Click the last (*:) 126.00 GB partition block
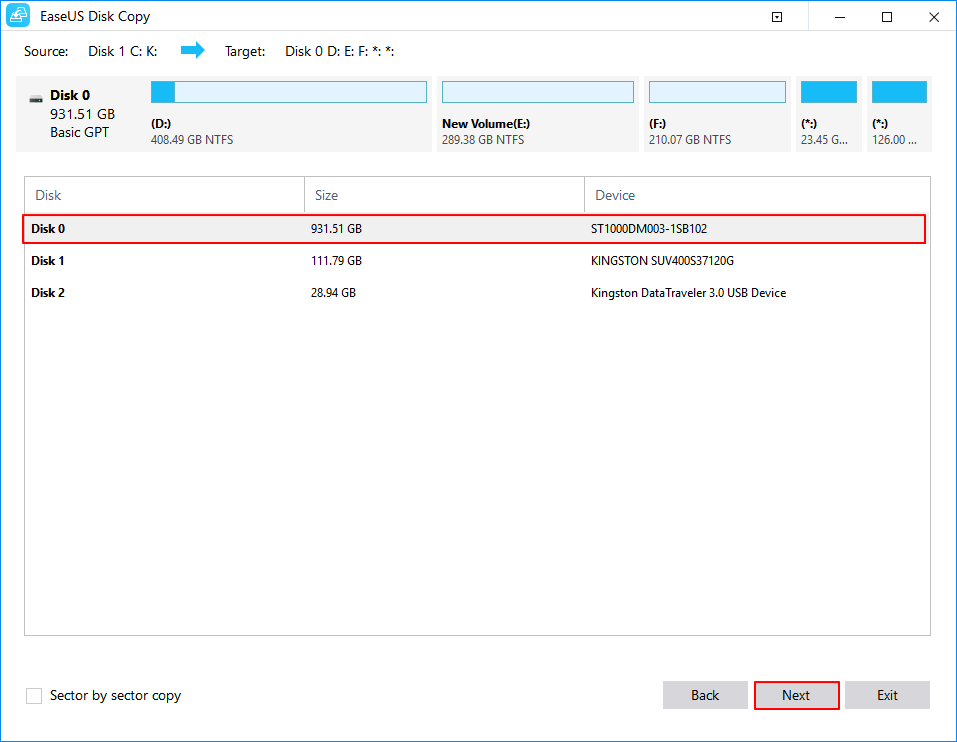This screenshot has width=957, height=742. point(899,115)
